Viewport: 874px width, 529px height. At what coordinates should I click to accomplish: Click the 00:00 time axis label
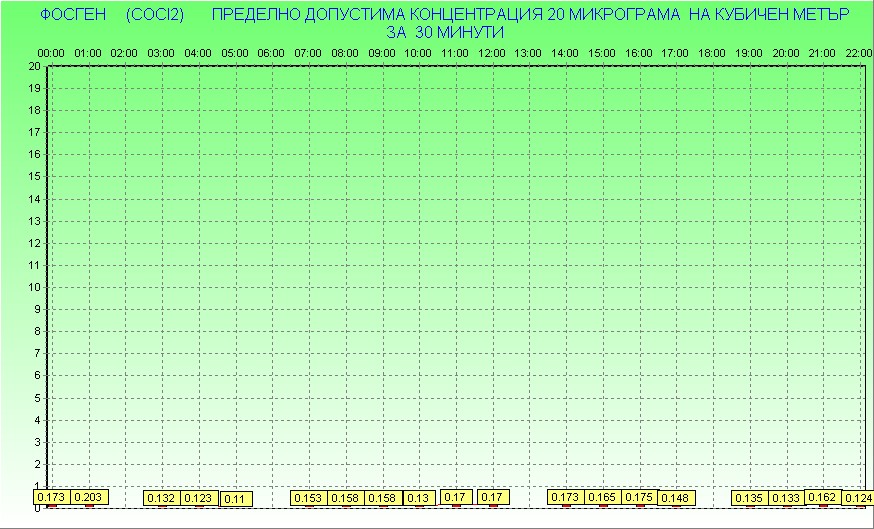point(51,54)
